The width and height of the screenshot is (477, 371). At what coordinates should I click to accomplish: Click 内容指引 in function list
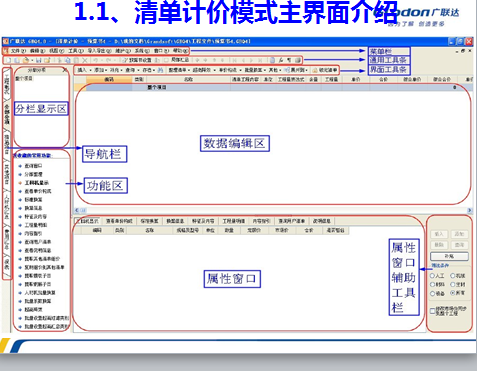tap(33, 233)
